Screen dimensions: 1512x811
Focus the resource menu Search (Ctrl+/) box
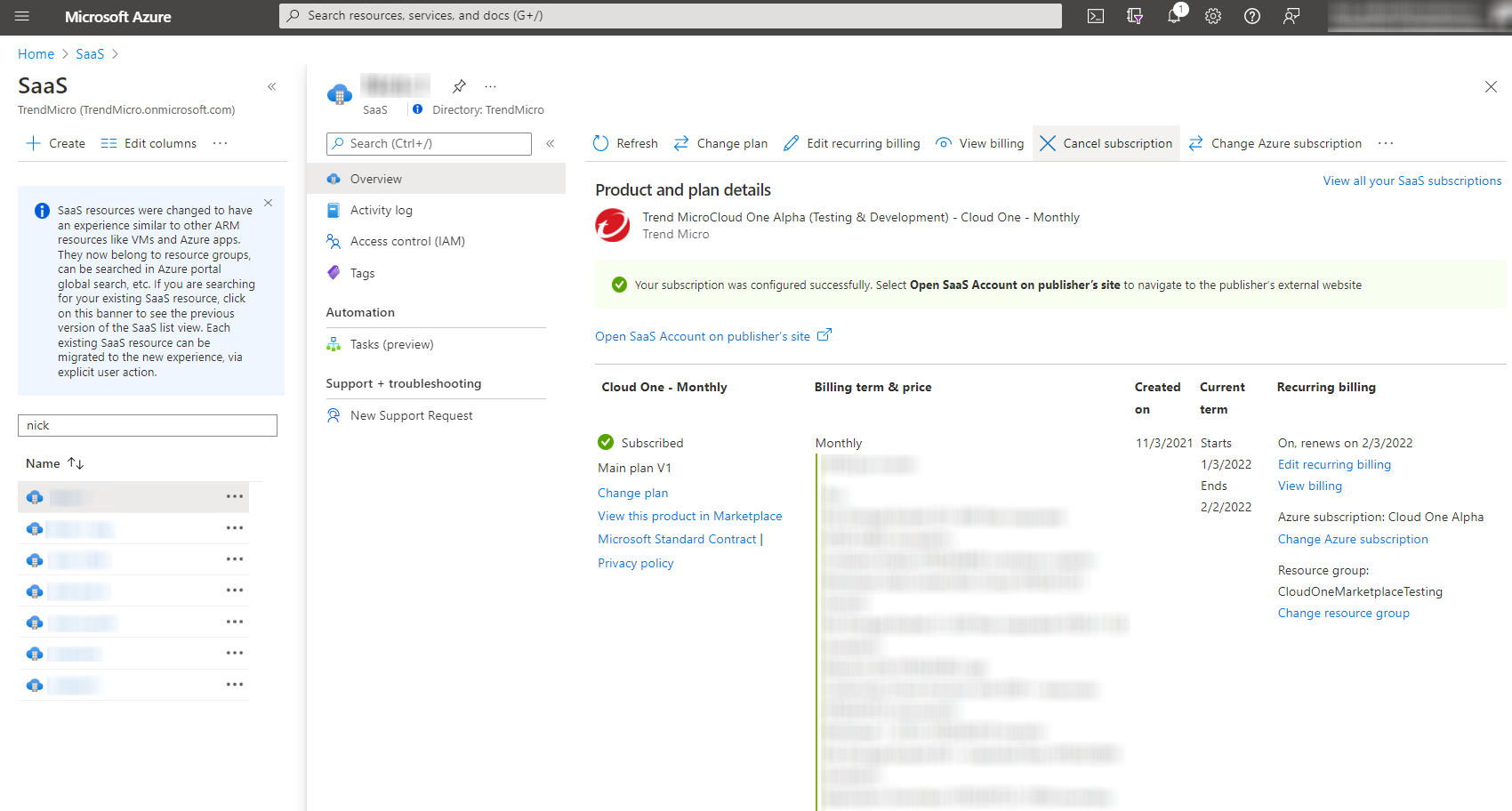pos(429,144)
